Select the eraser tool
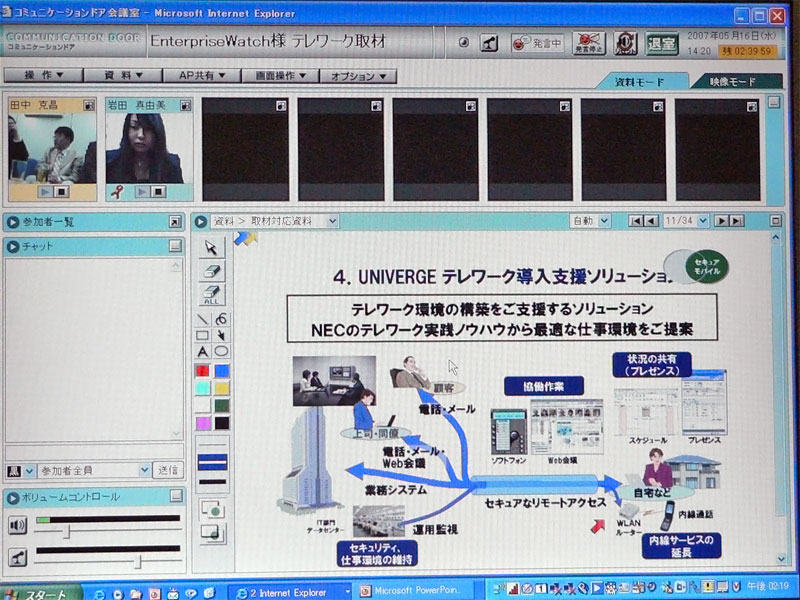The height and width of the screenshot is (600, 800). click(212, 271)
